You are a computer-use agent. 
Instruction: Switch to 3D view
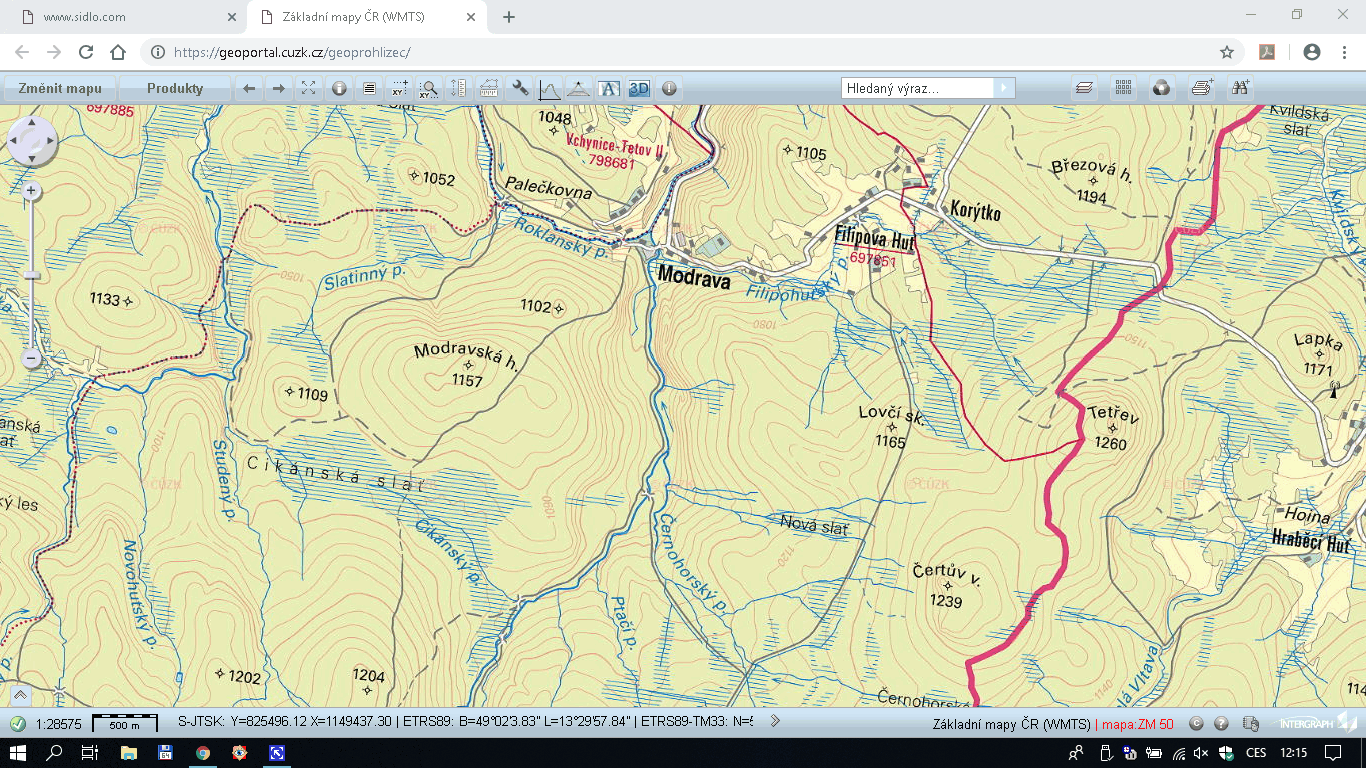[x=639, y=88]
